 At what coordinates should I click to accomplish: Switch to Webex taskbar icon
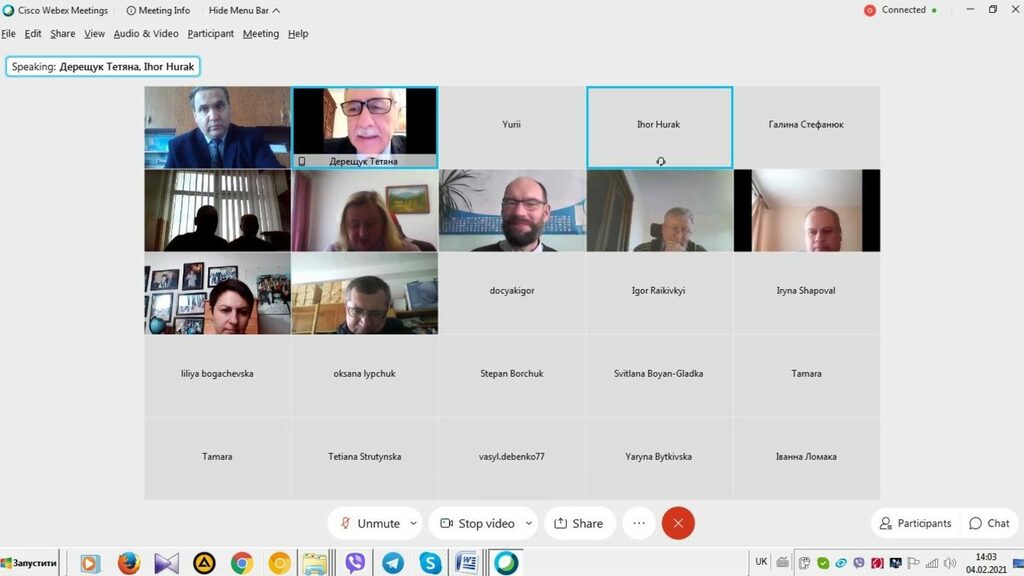click(506, 562)
